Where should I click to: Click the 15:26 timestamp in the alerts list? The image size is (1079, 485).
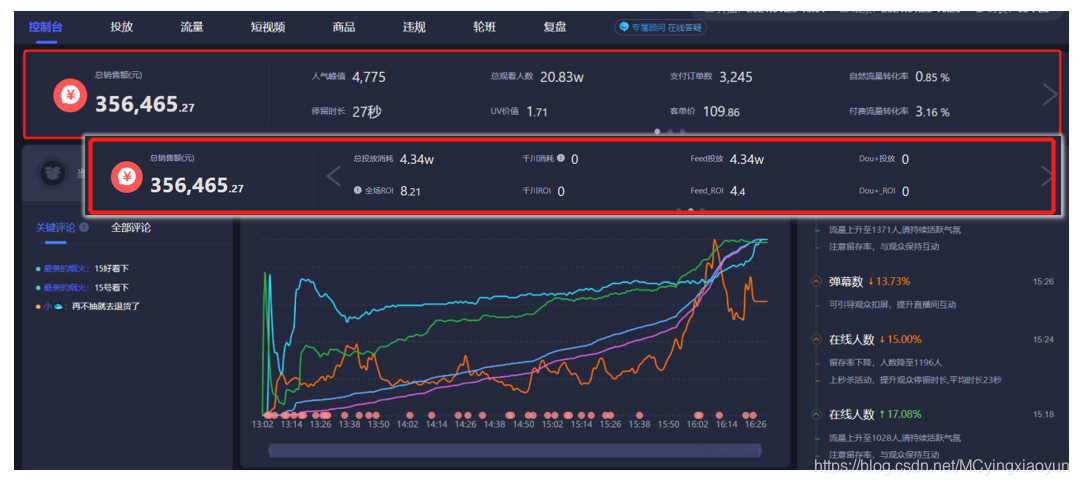[x=1043, y=281]
